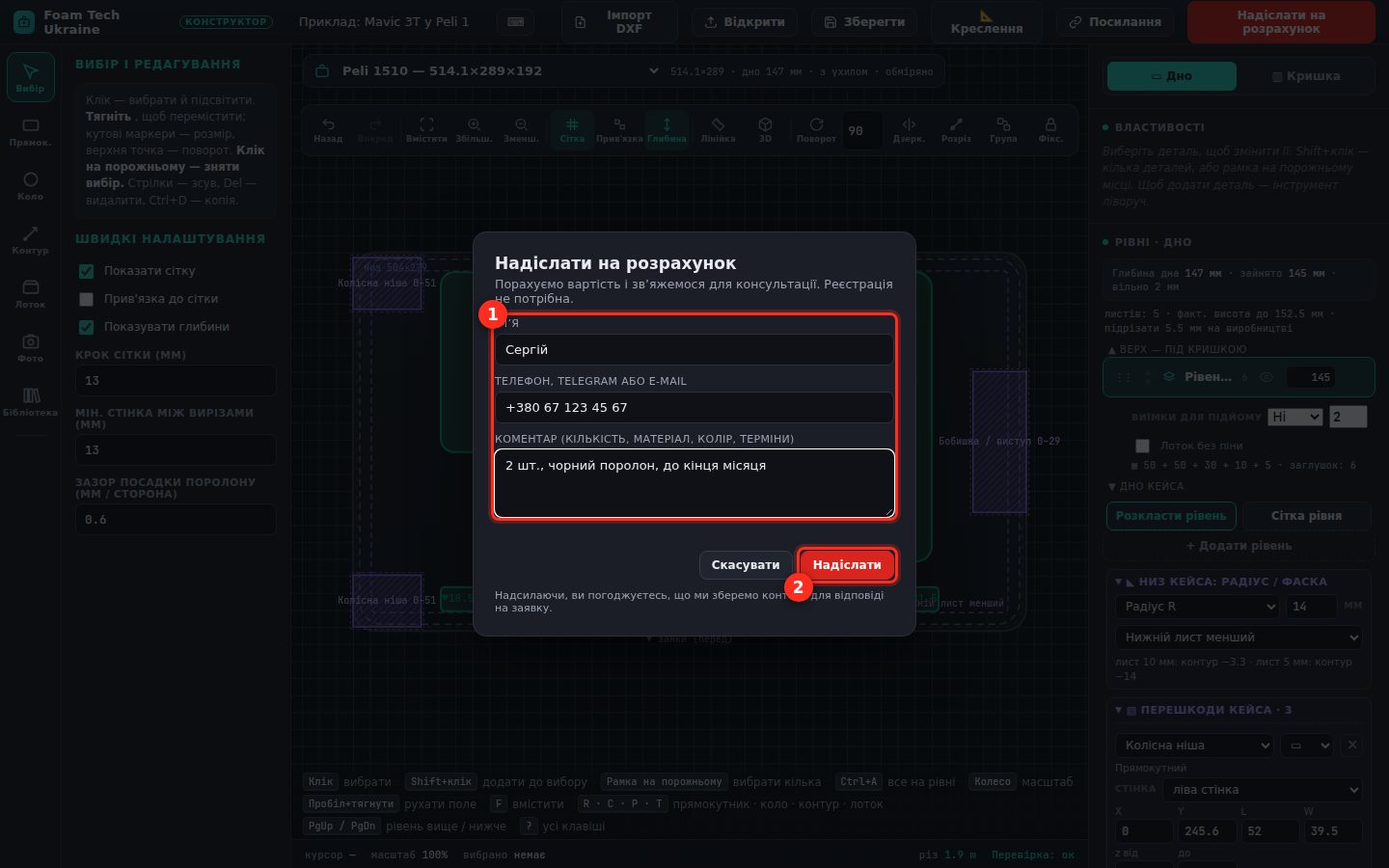The height and width of the screenshot is (868, 1389).
Task: Open the Радіус R dropdown
Action: [1197, 607]
